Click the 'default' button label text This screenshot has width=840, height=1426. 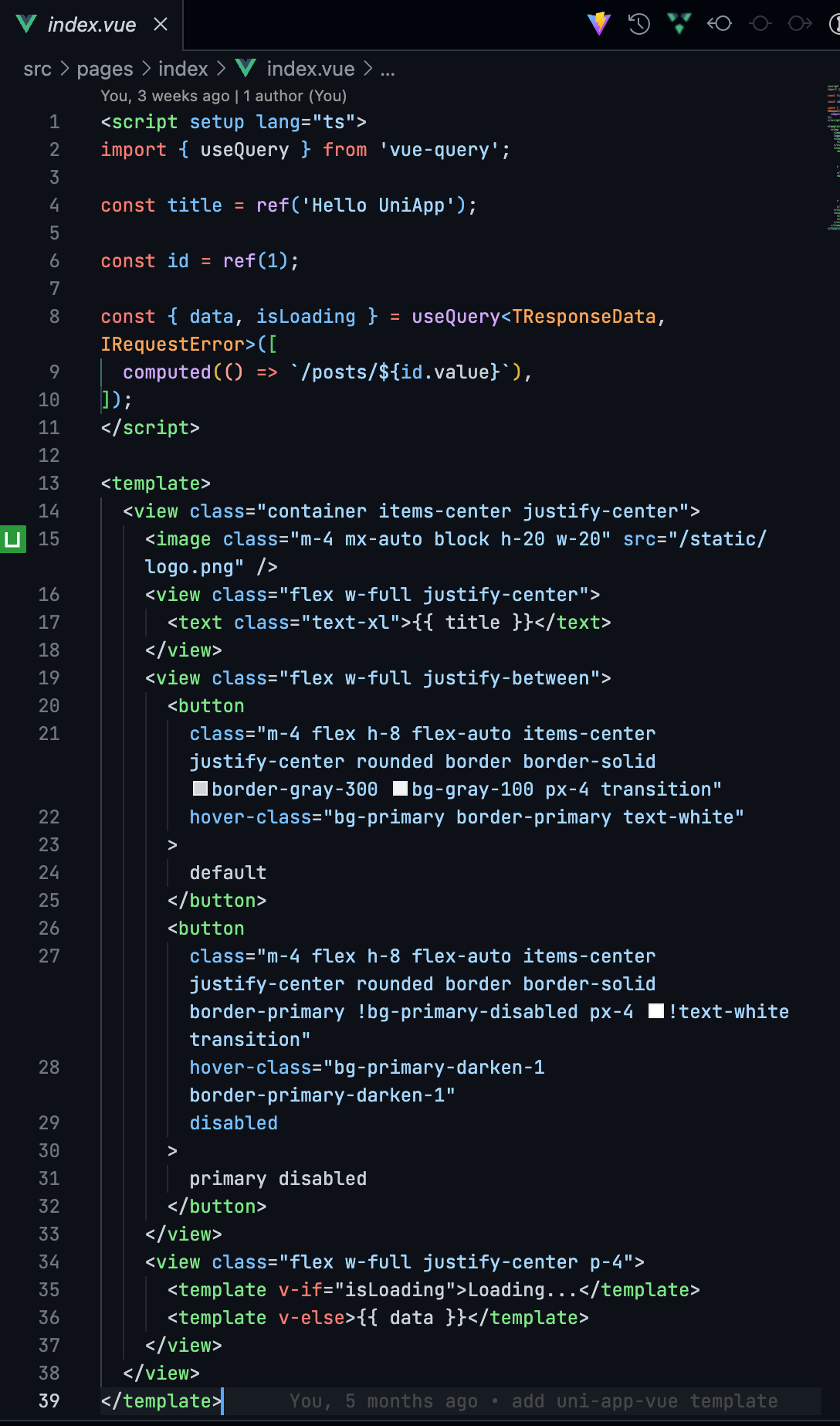coord(228,873)
